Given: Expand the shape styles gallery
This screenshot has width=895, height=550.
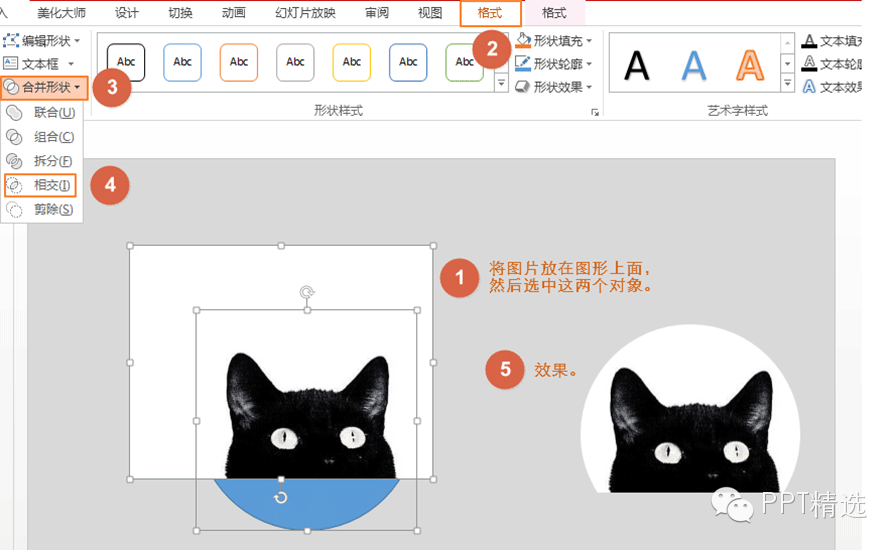Looking at the screenshot, I should (501, 83).
